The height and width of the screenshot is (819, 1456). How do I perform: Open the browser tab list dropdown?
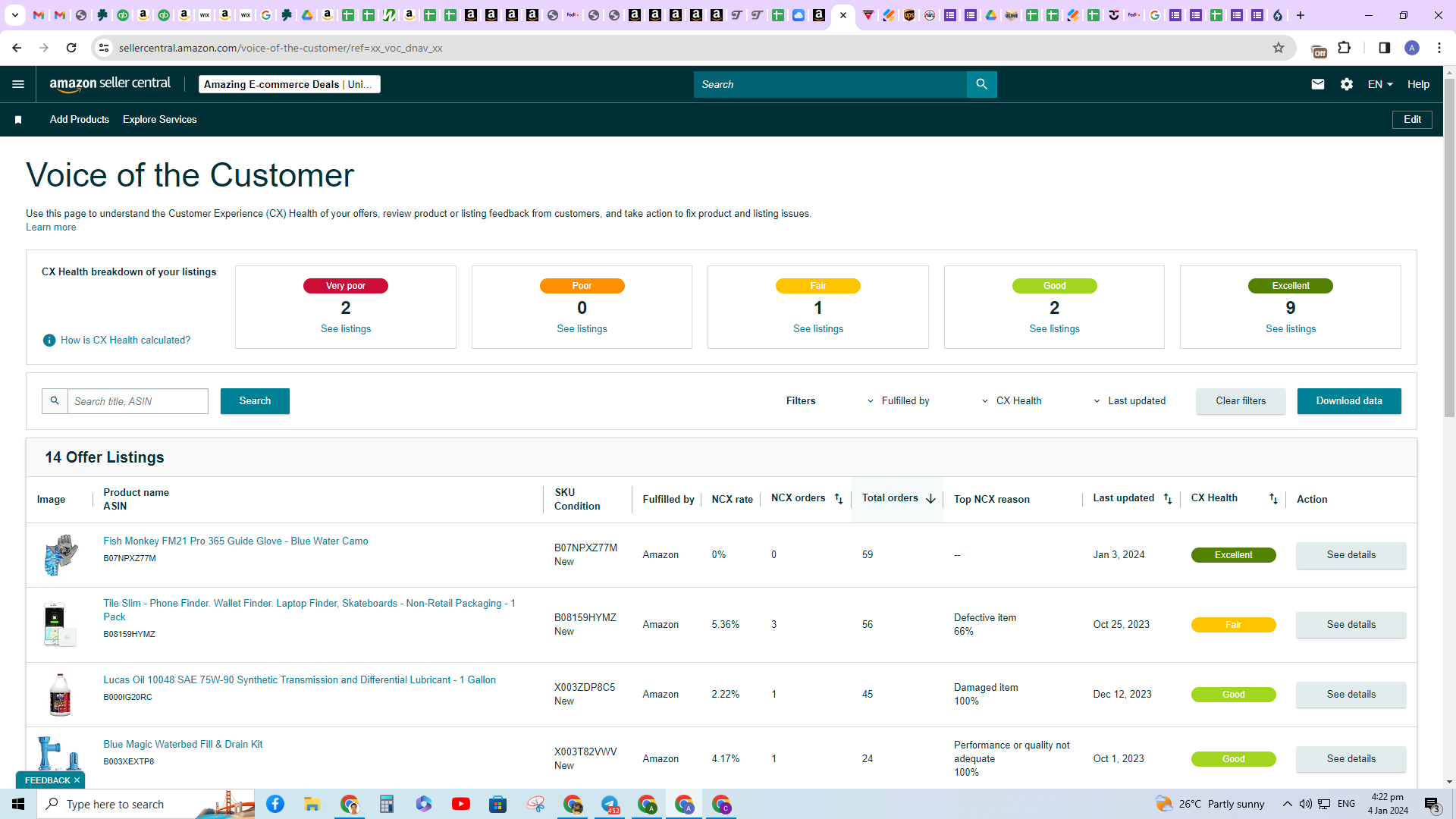[x=14, y=15]
